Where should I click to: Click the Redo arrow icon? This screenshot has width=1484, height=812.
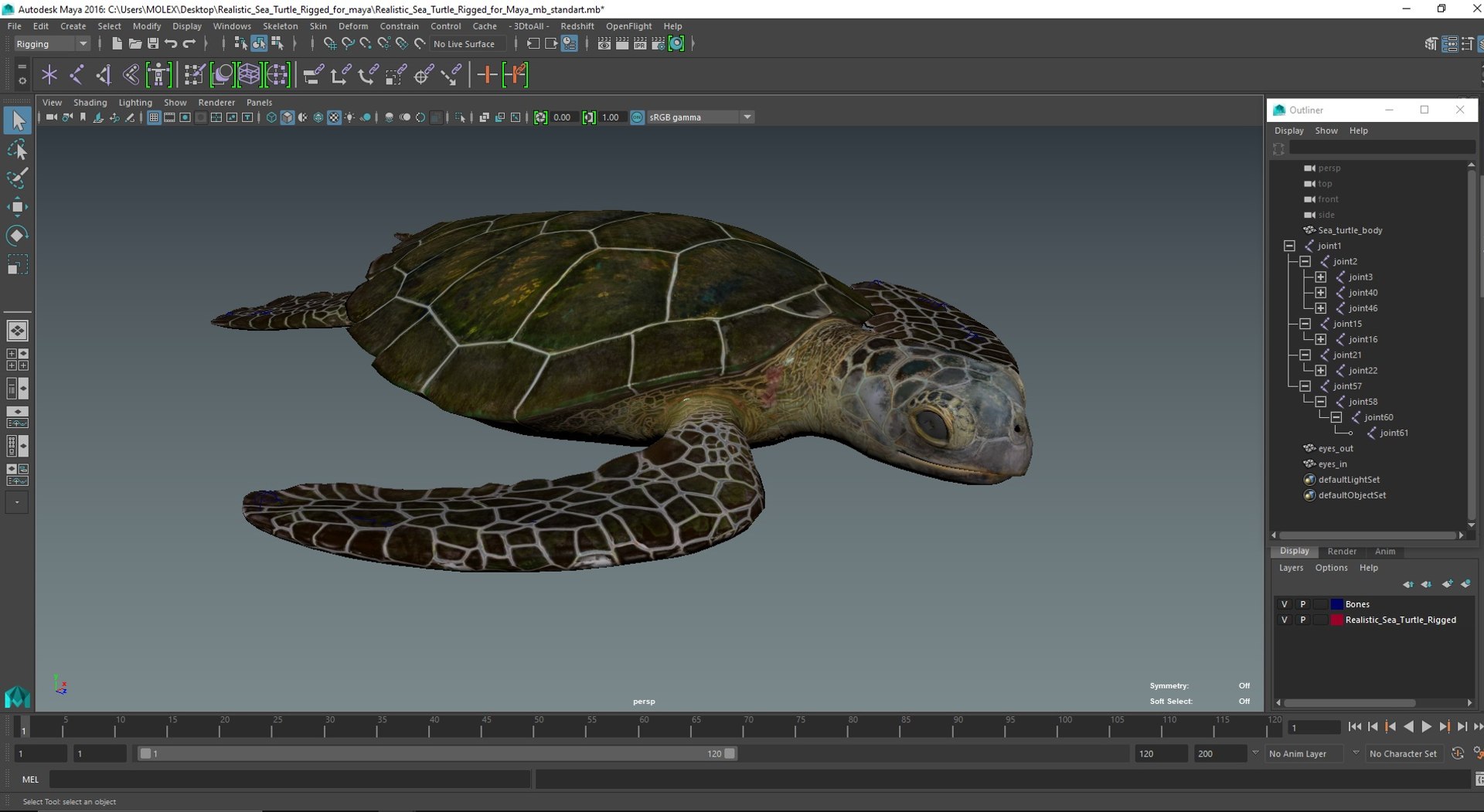click(189, 44)
